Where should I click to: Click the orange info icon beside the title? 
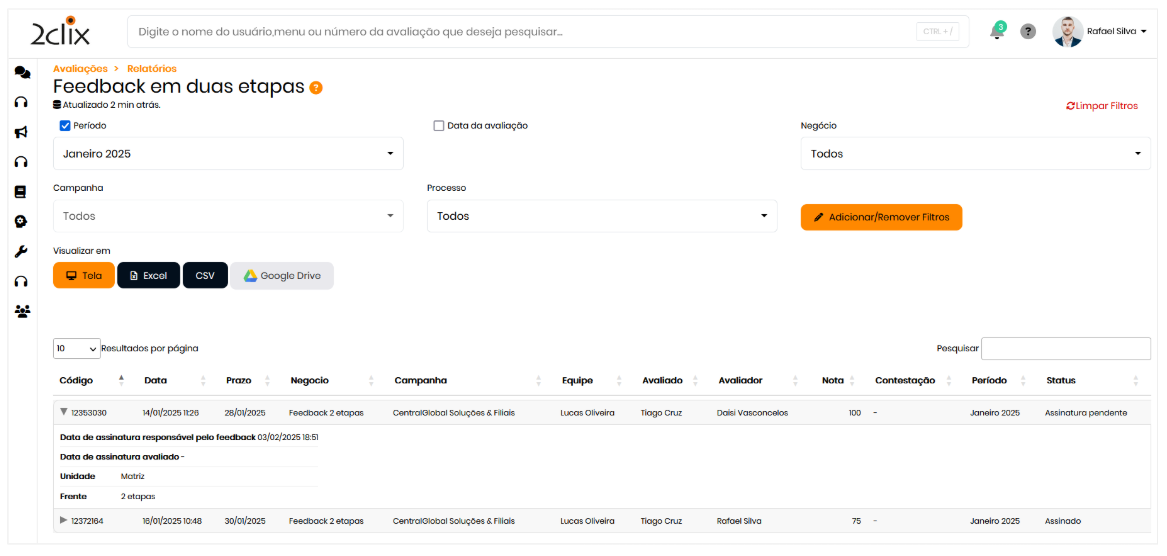(x=316, y=88)
